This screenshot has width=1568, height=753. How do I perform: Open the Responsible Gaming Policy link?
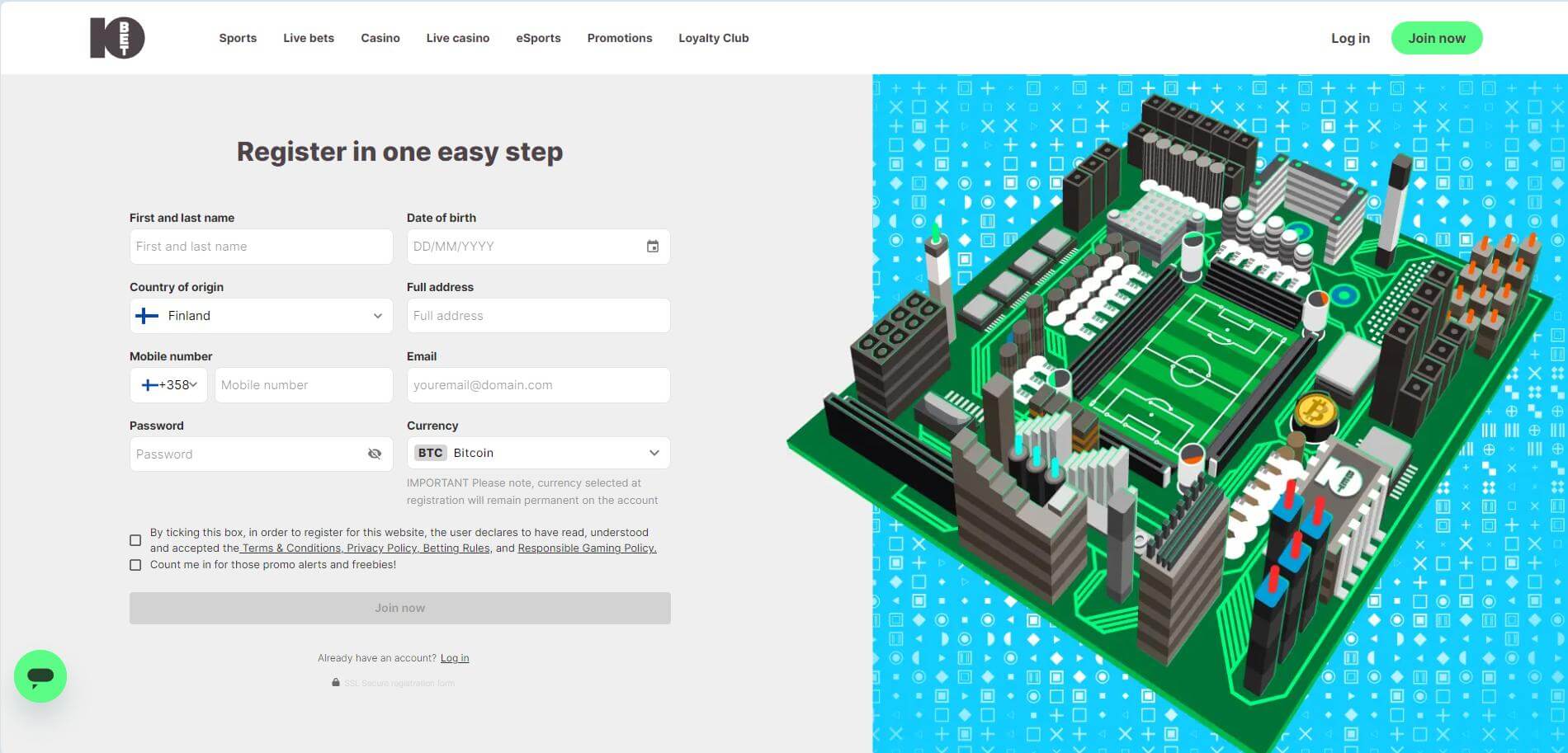point(587,548)
